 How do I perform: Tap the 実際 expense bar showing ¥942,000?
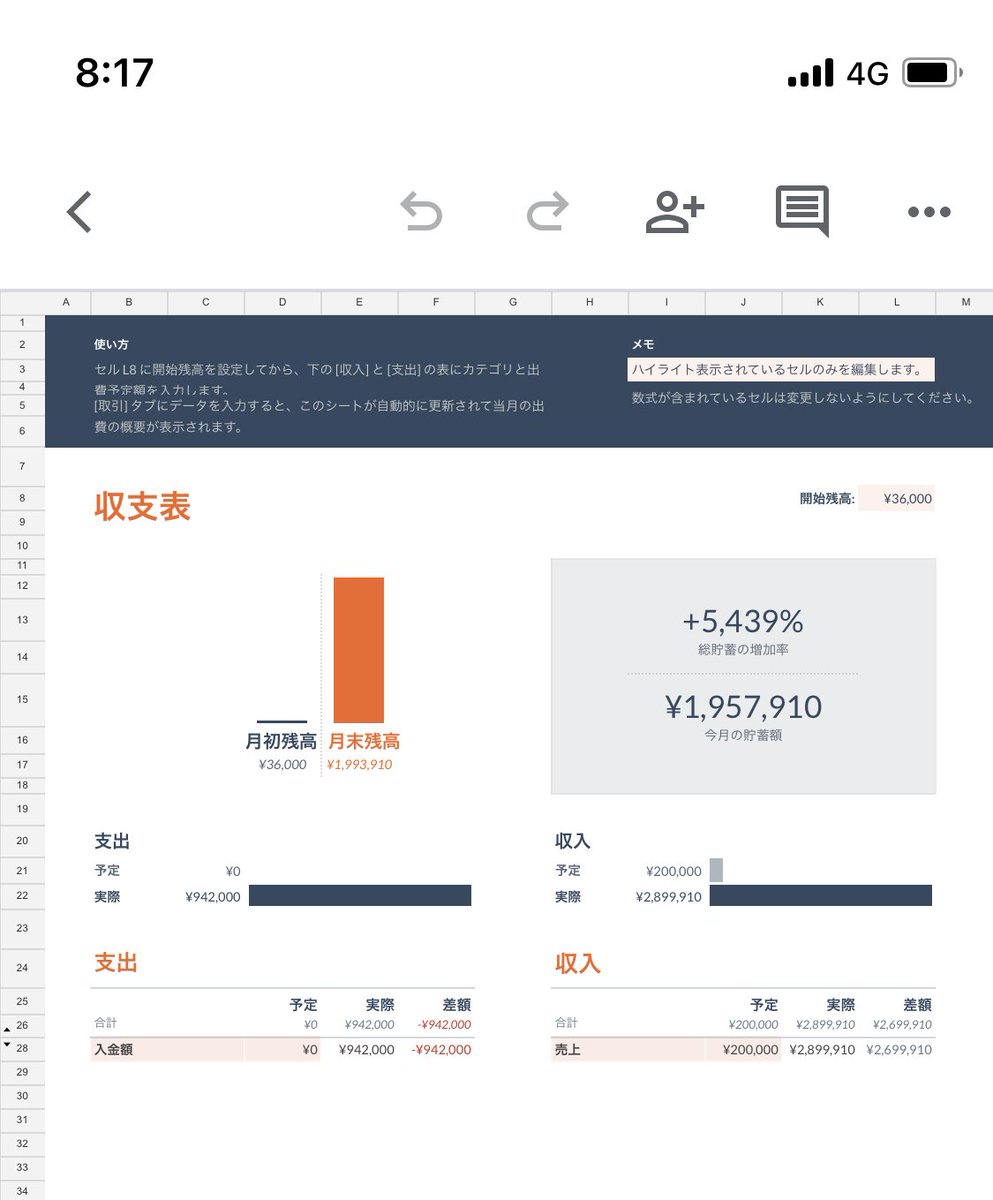(358, 895)
